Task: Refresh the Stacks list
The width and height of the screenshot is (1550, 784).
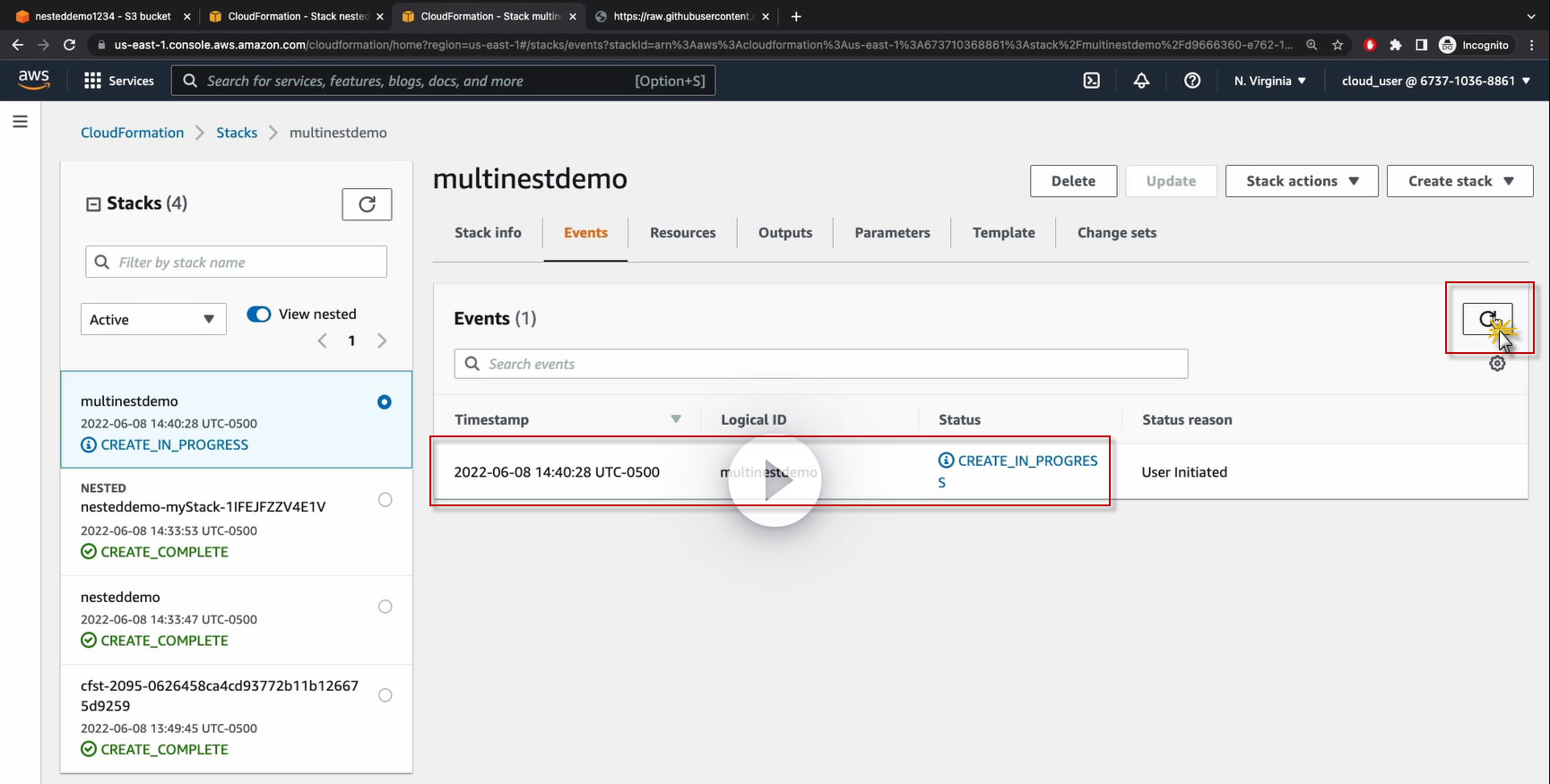Action: [367, 204]
